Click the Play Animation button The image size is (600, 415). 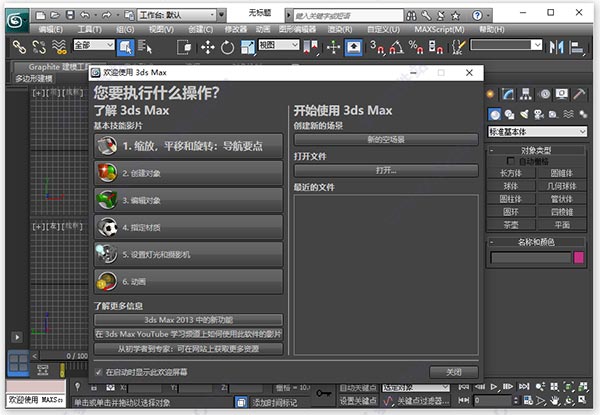[x=494, y=387]
